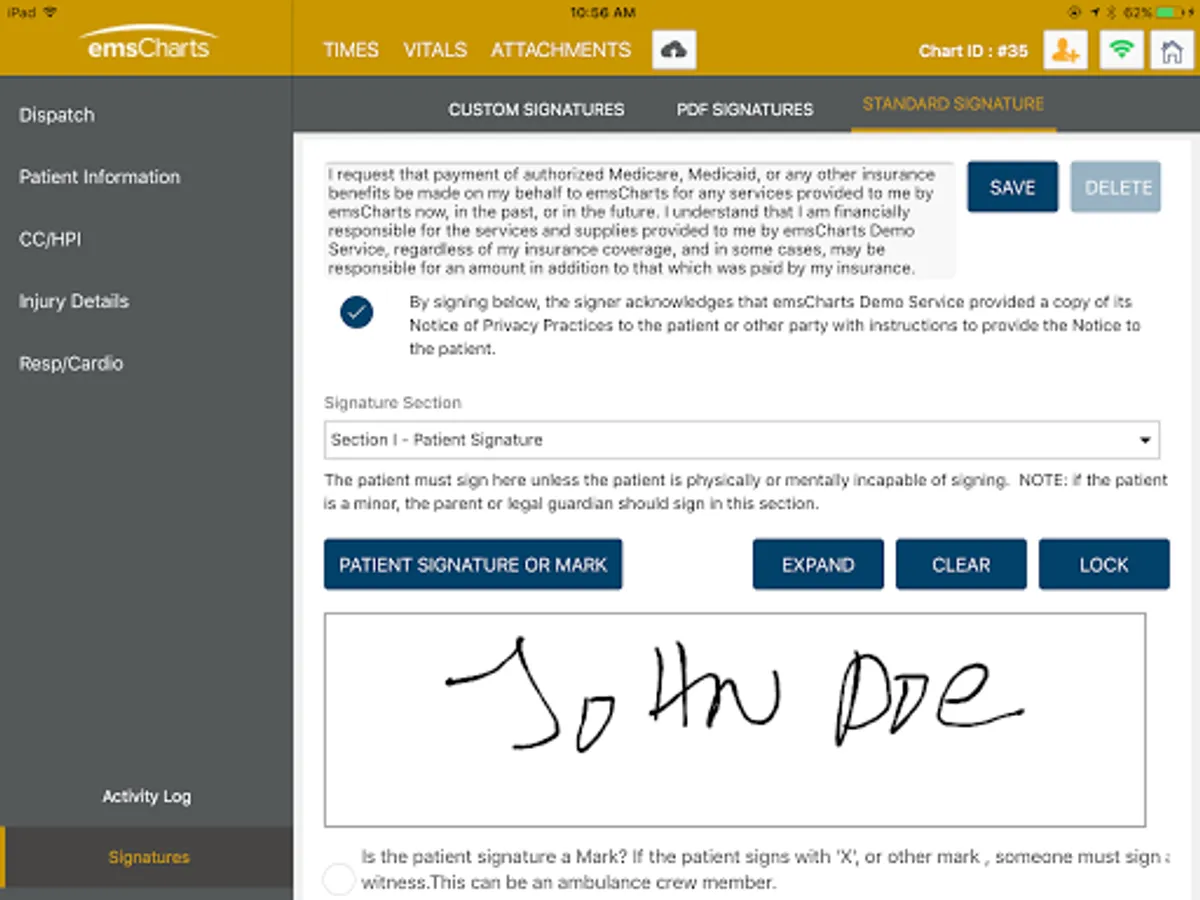This screenshot has height=900, width=1200.
Task: Click PATIENT SIGNATURE OR MARK button
Action: tap(473, 565)
